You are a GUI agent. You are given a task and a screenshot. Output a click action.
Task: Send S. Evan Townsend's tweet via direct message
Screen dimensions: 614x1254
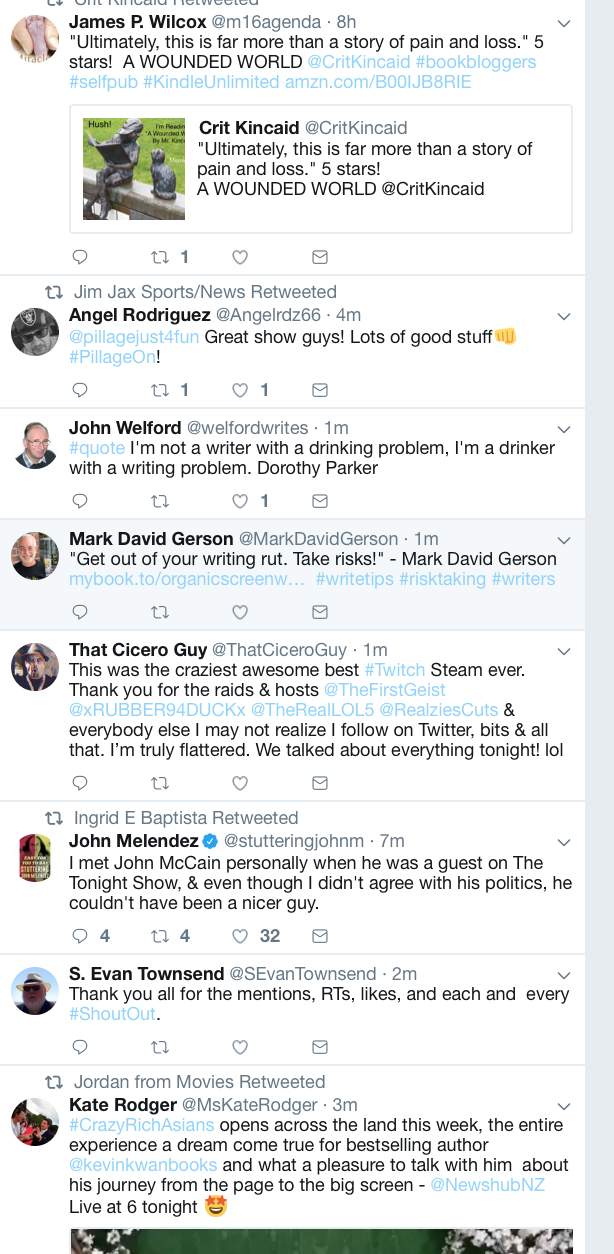pos(320,1047)
